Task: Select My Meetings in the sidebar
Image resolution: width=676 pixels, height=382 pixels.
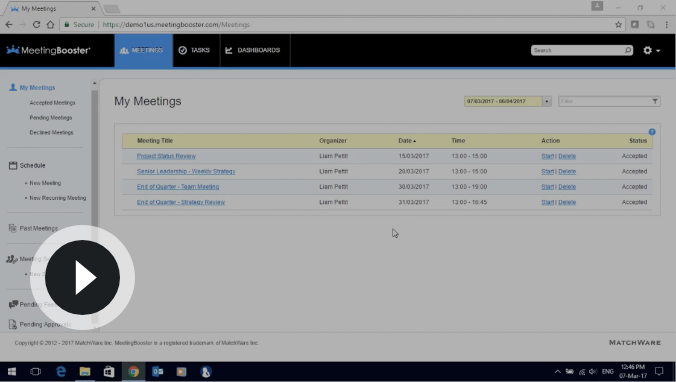Action: click(x=37, y=88)
